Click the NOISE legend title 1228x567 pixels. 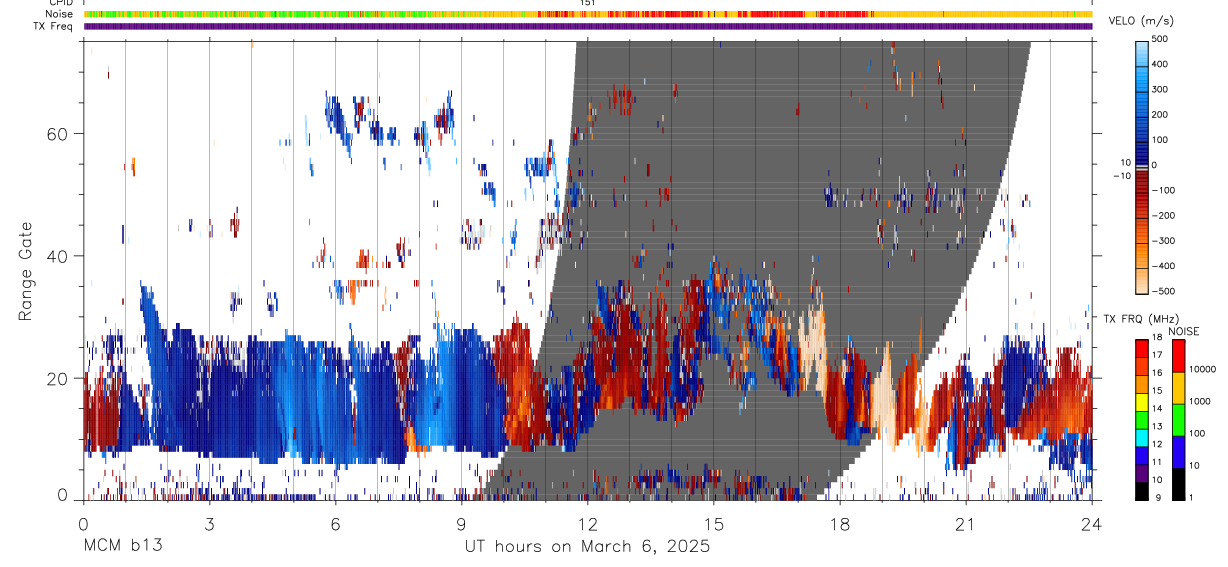1184,331
